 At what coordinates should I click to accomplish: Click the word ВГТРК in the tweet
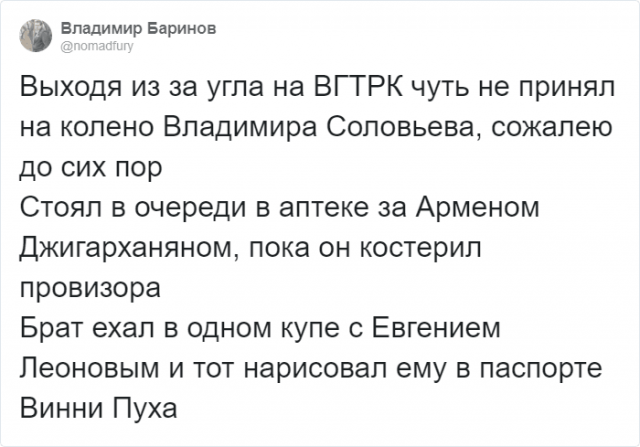click(358, 87)
